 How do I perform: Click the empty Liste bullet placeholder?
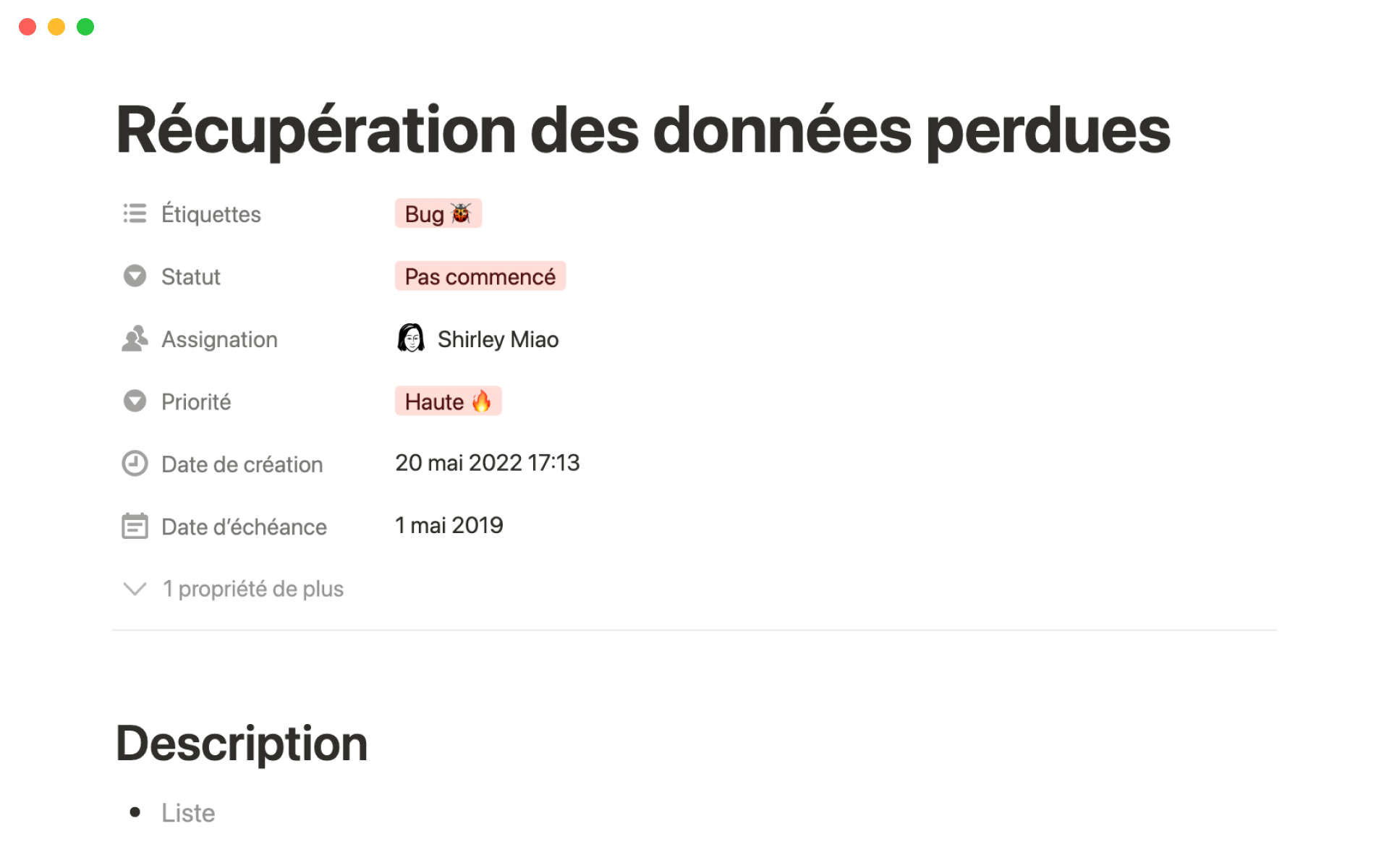click(188, 813)
